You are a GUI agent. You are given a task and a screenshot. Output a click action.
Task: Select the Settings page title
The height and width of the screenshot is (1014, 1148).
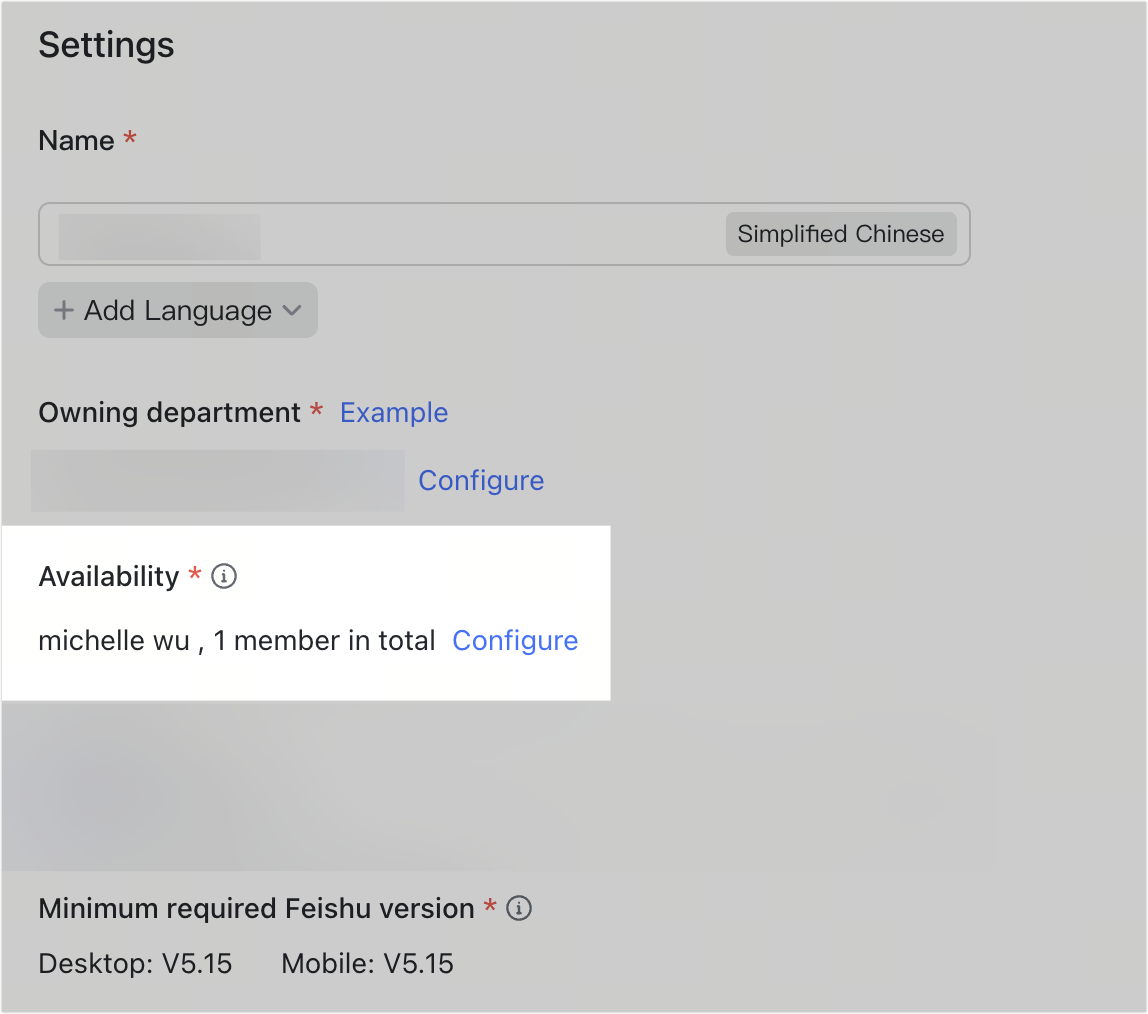(x=105, y=44)
